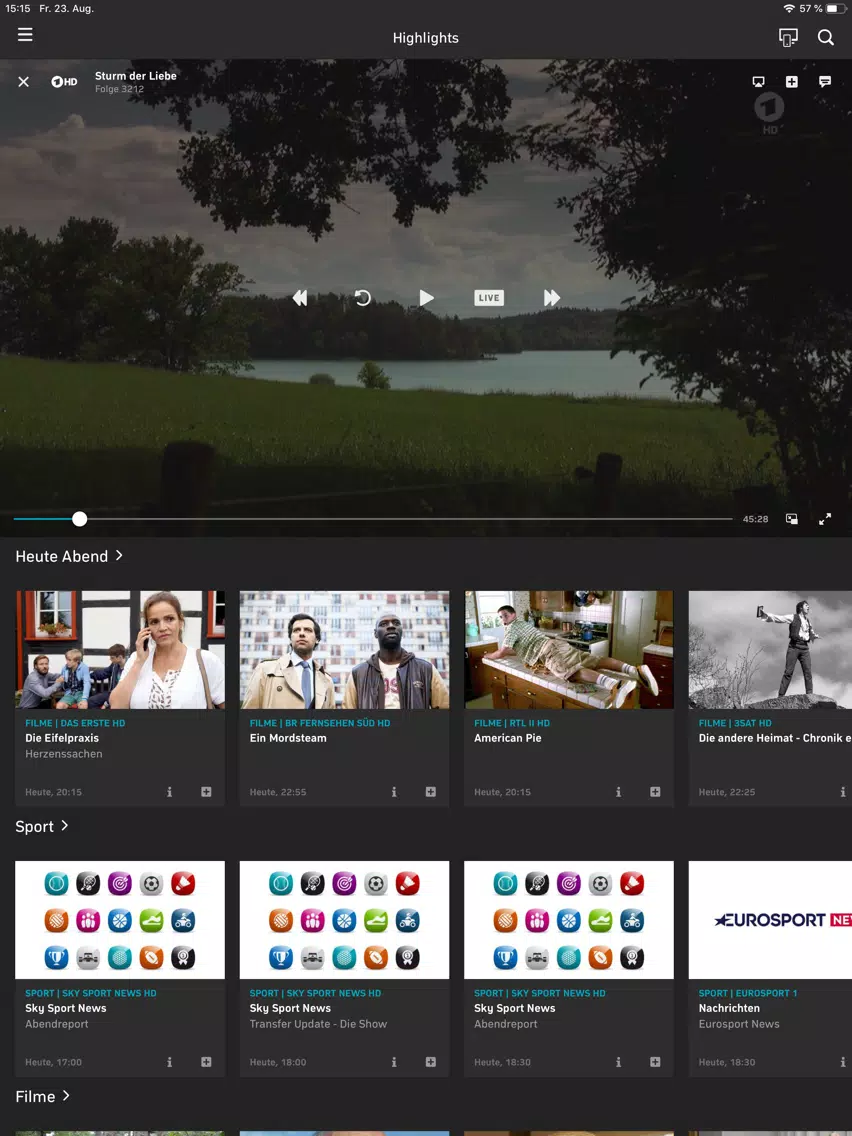Image resolution: width=852 pixels, height=1136 pixels.
Task: Restart the program from beginning
Action: [363, 298]
